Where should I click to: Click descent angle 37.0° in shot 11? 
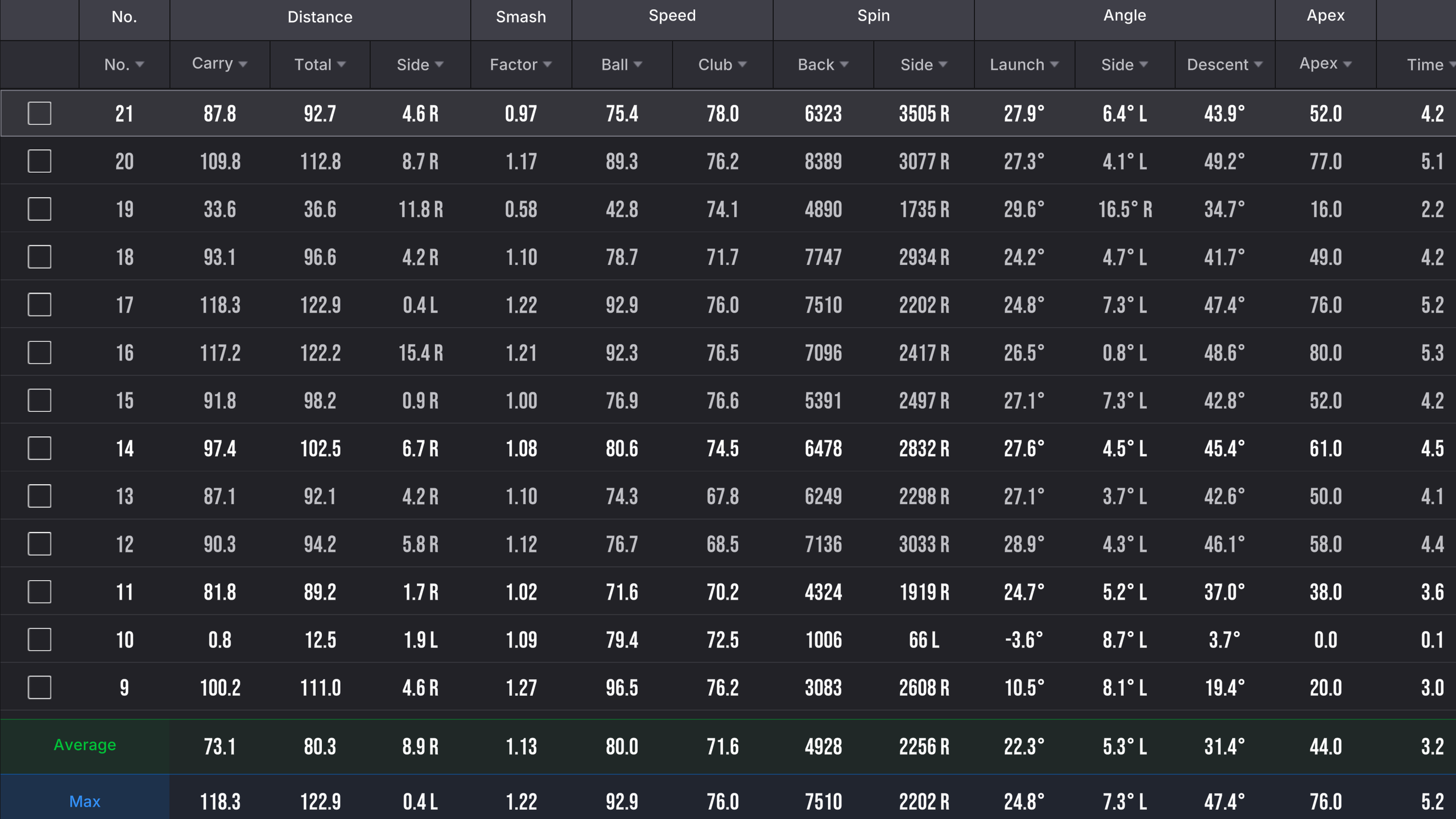coord(1225,592)
